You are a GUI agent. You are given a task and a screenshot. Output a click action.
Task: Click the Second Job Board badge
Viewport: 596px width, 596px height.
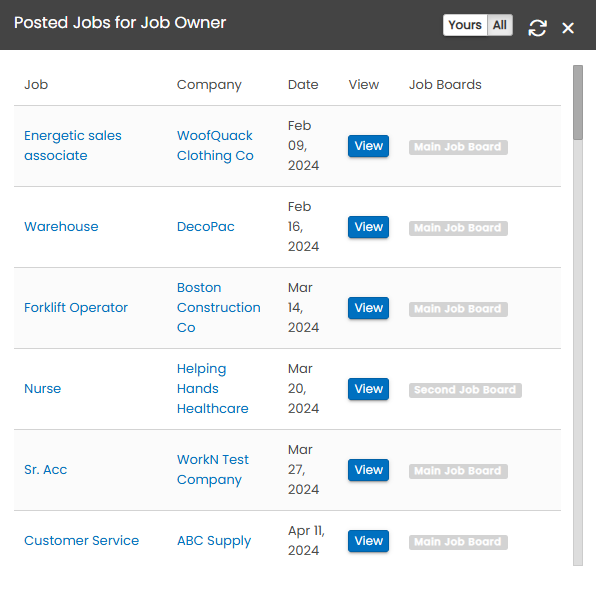[x=465, y=390]
